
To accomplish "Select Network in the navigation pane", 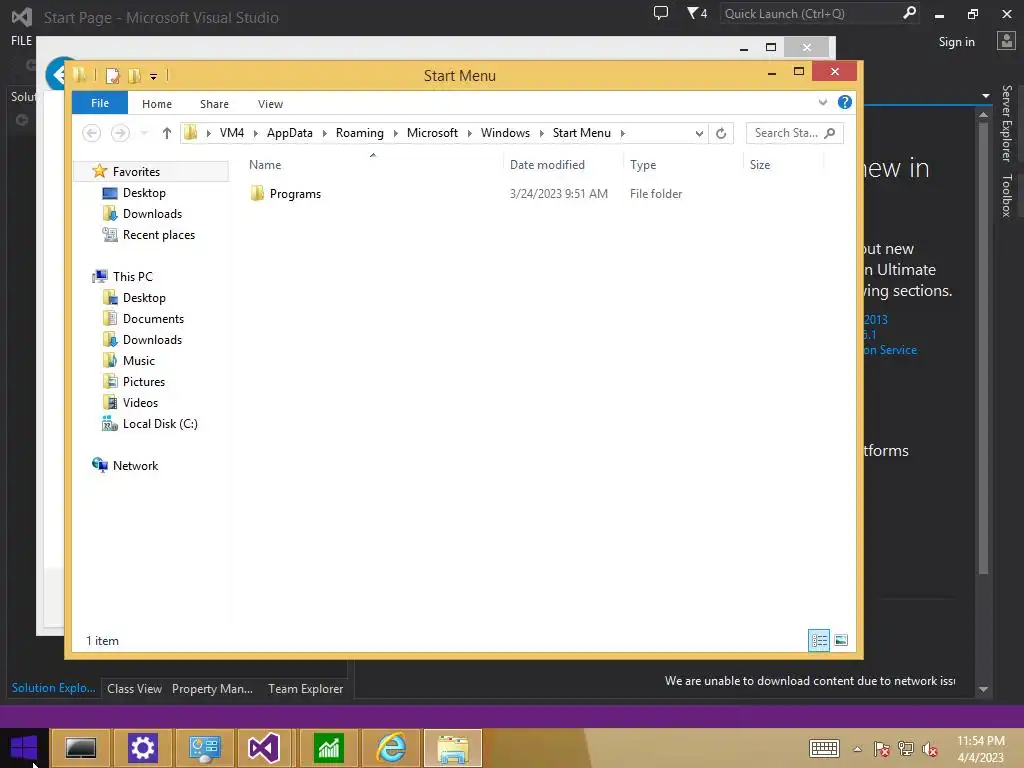I will click(x=135, y=466).
